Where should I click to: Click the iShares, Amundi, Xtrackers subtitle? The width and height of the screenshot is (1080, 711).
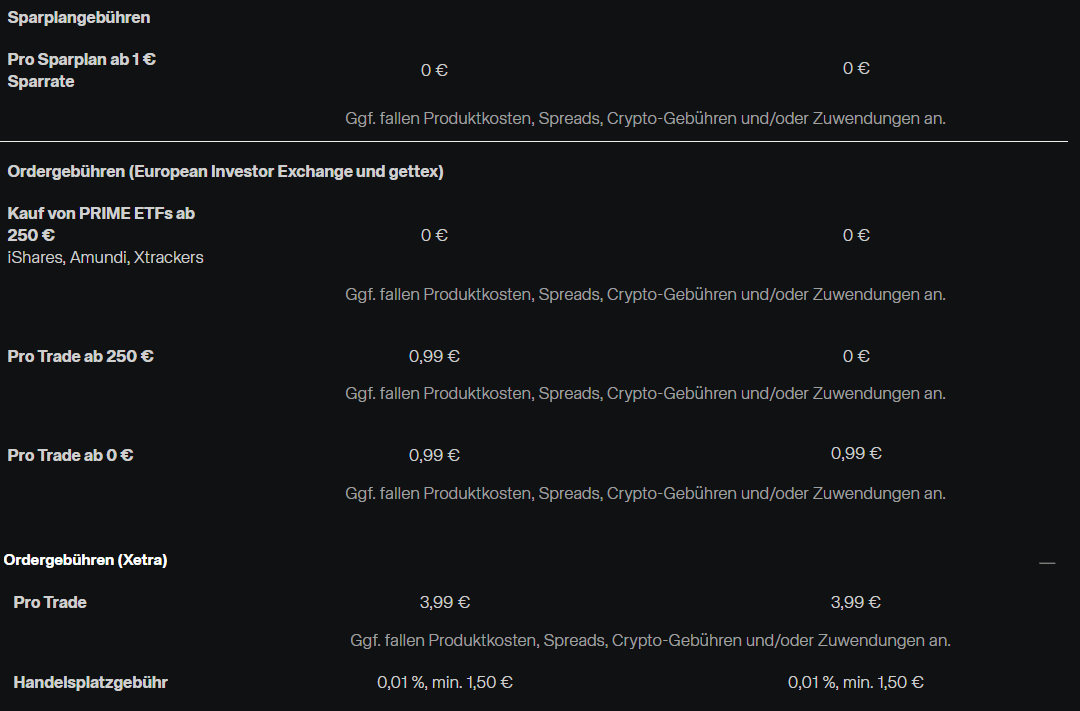[x=105, y=257]
